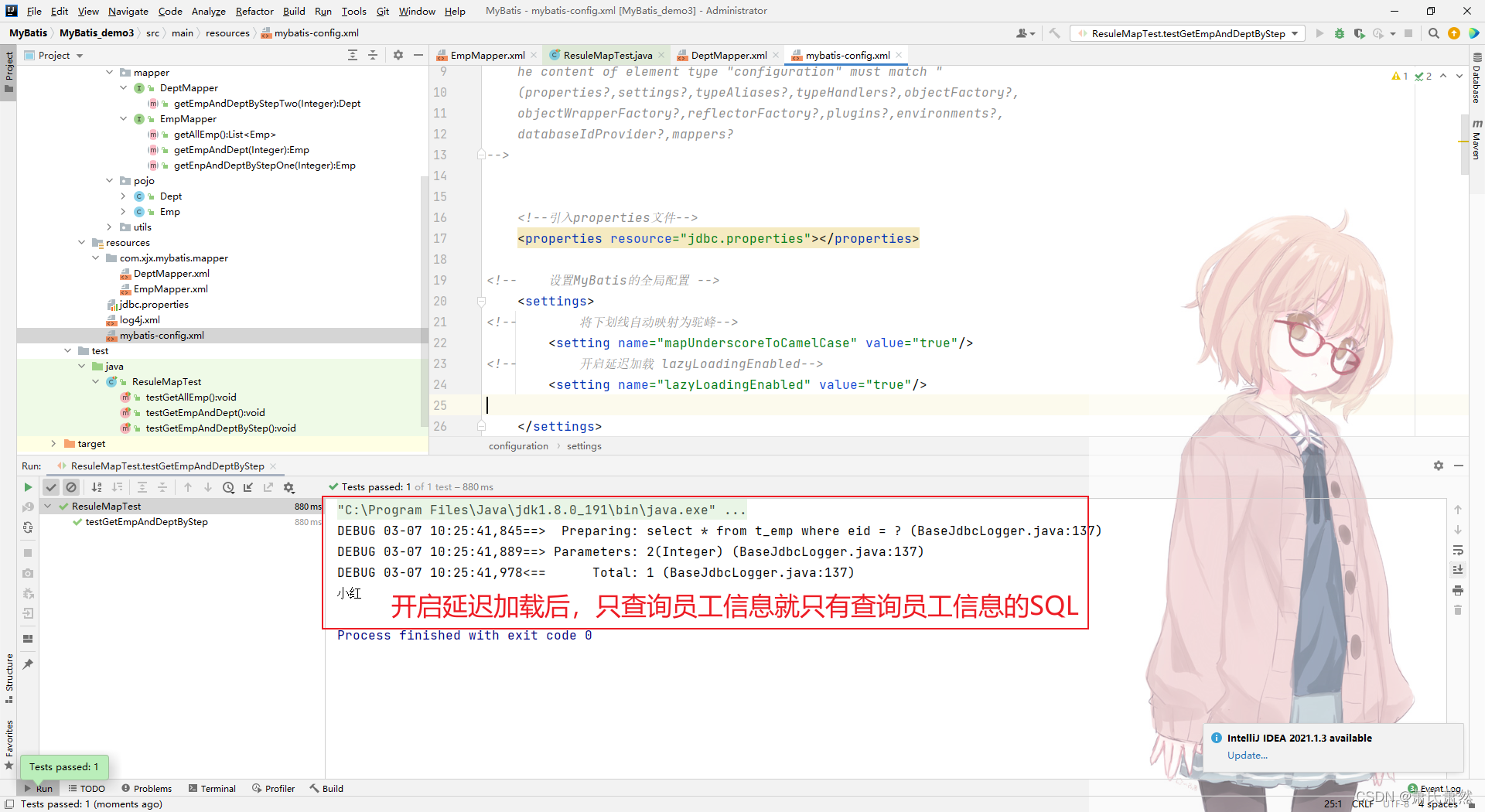Open the Problems tool window

point(147,789)
